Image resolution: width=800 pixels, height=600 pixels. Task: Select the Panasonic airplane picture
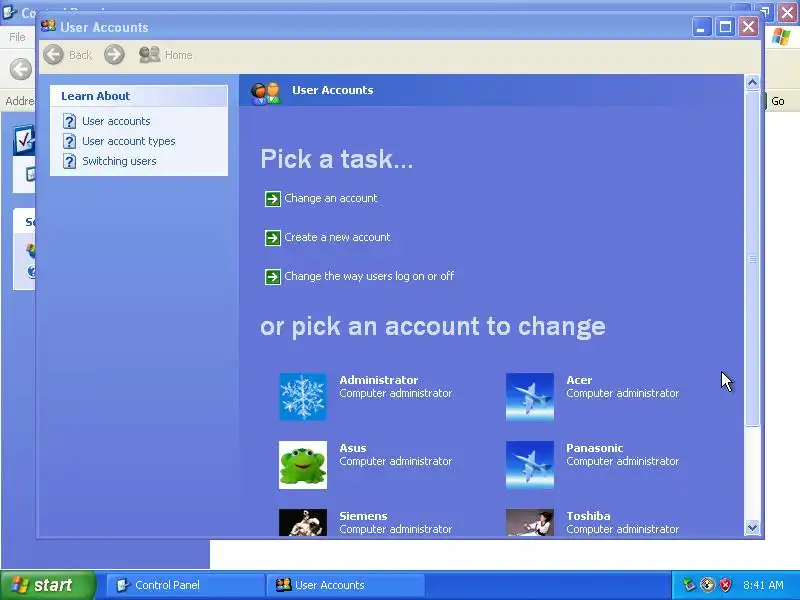[530, 465]
